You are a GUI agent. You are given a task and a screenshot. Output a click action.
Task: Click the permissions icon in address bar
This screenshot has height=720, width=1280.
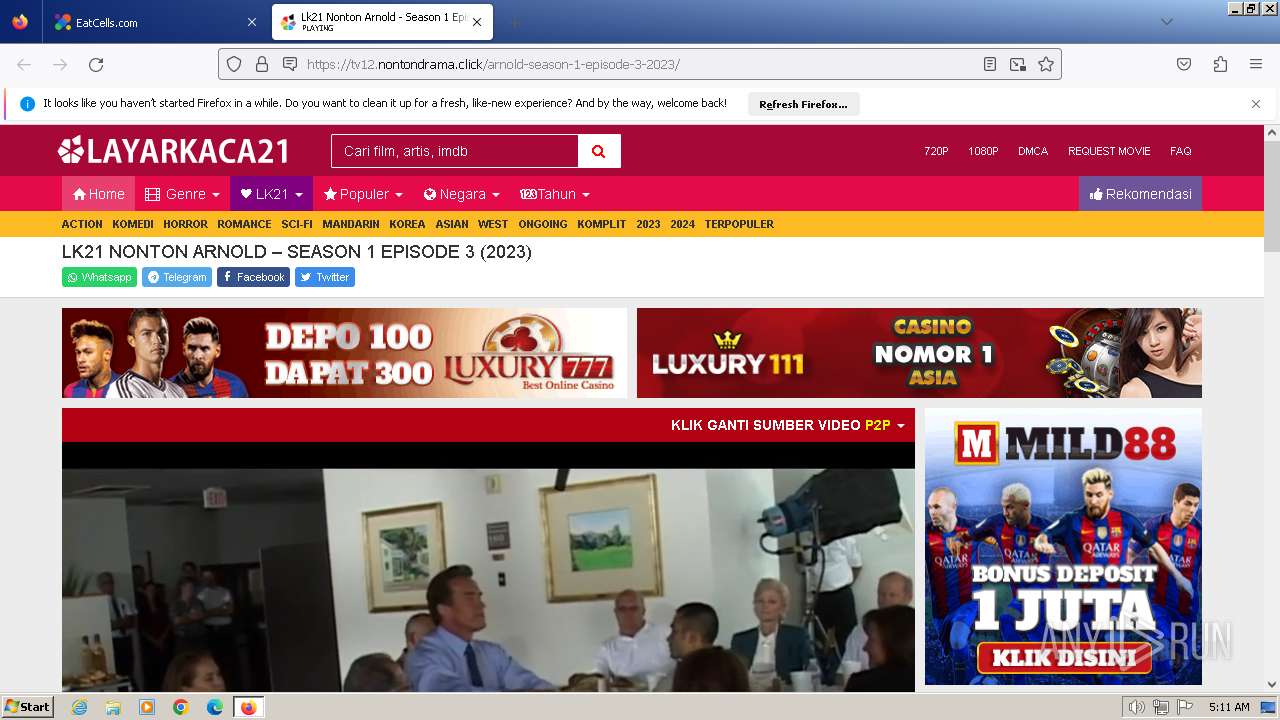click(290, 64)
